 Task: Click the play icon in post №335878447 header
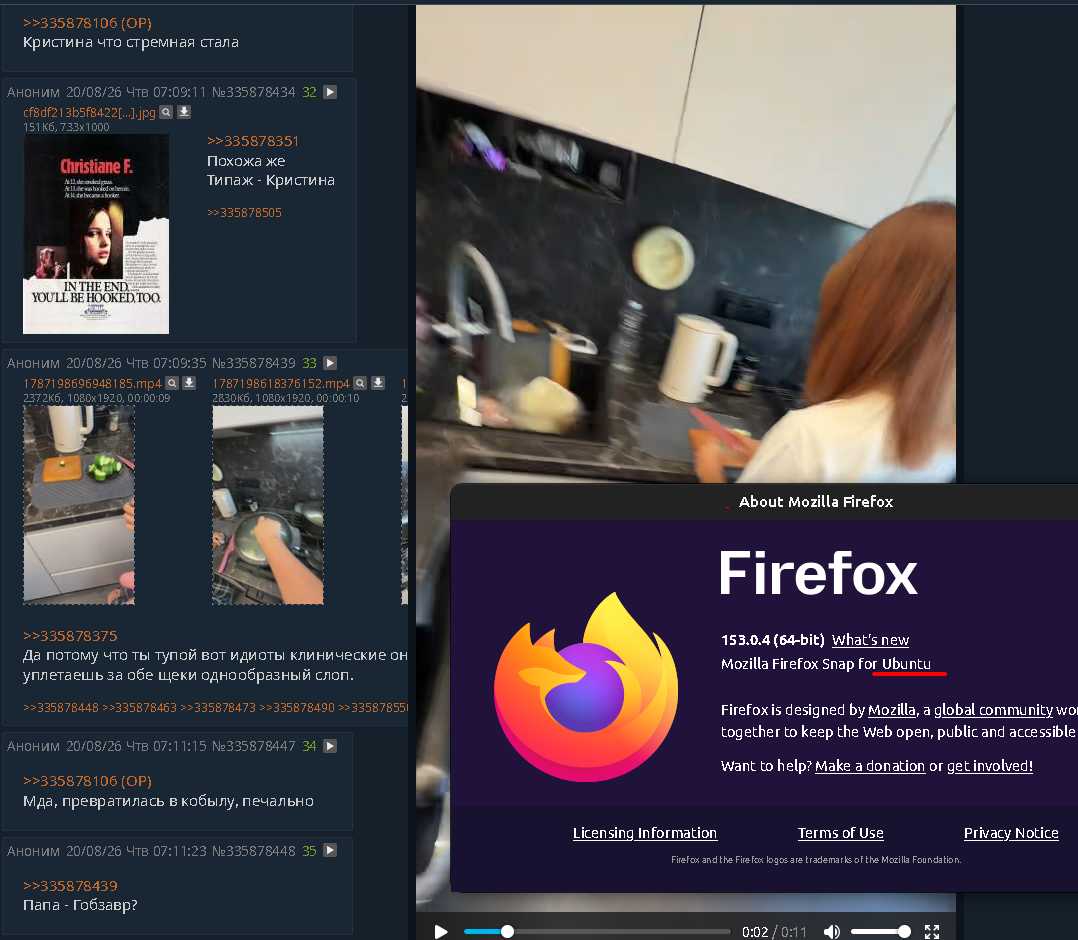330,746
